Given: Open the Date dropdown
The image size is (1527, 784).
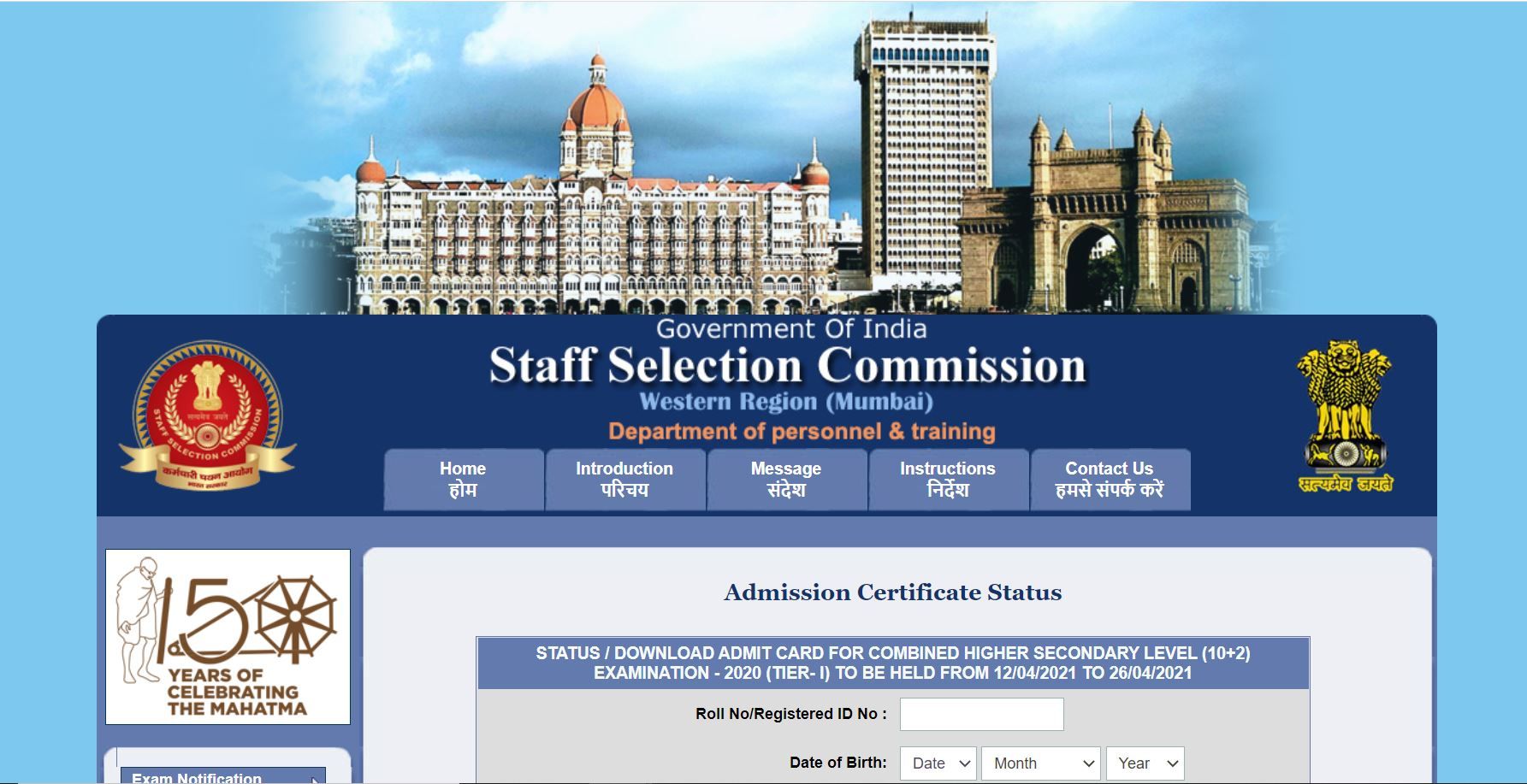Looking at the screenshot, I should (938, 763).
